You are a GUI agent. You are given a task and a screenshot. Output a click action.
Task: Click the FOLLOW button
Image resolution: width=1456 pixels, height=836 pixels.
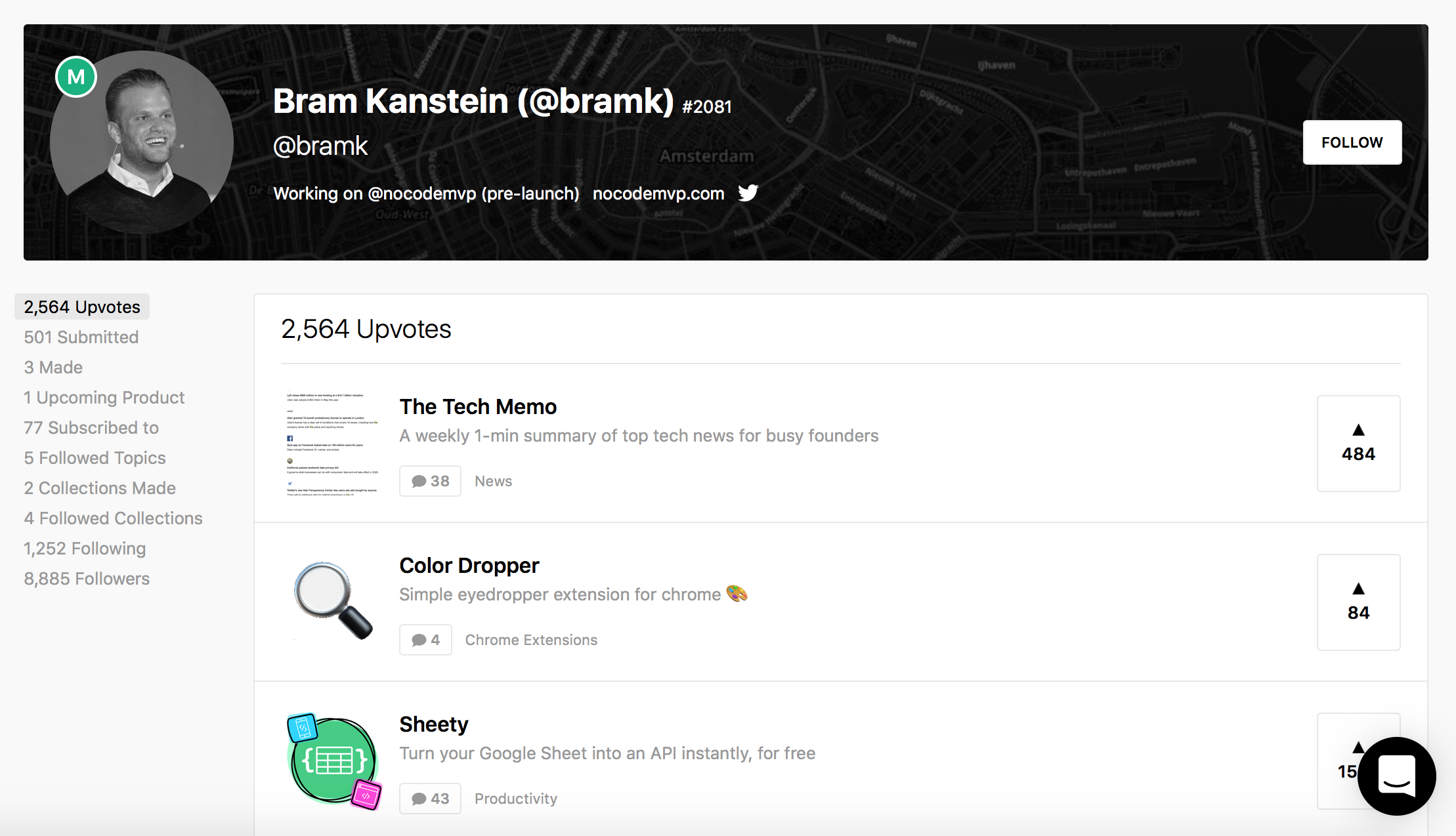click(x=1352, y=142)
